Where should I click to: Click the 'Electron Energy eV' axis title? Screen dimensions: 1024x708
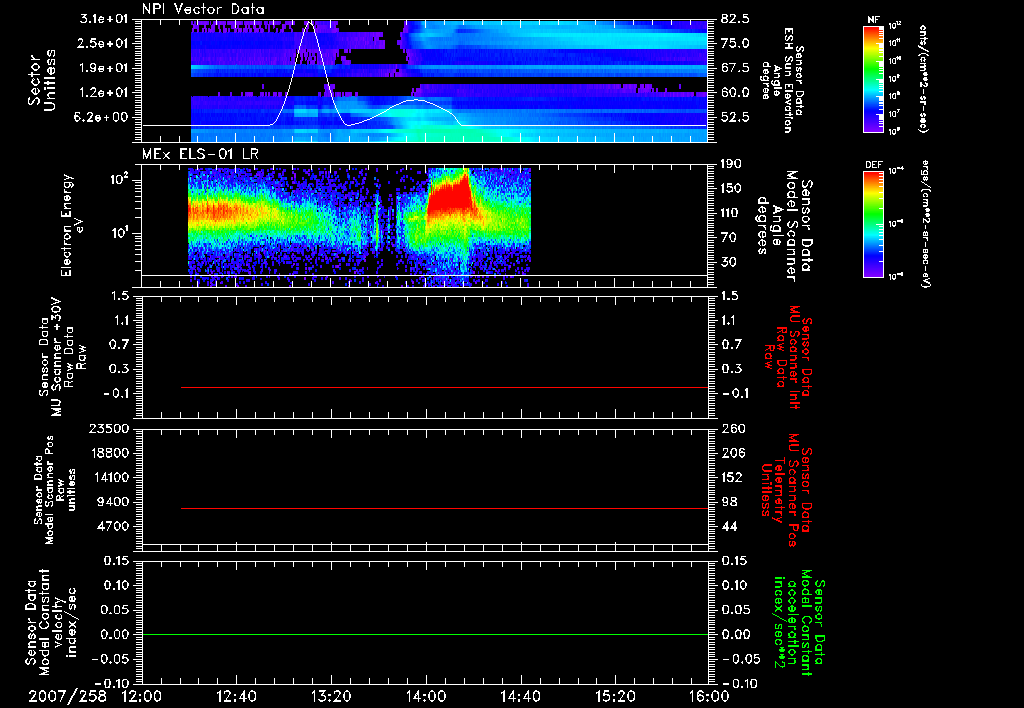pos(72,225)
